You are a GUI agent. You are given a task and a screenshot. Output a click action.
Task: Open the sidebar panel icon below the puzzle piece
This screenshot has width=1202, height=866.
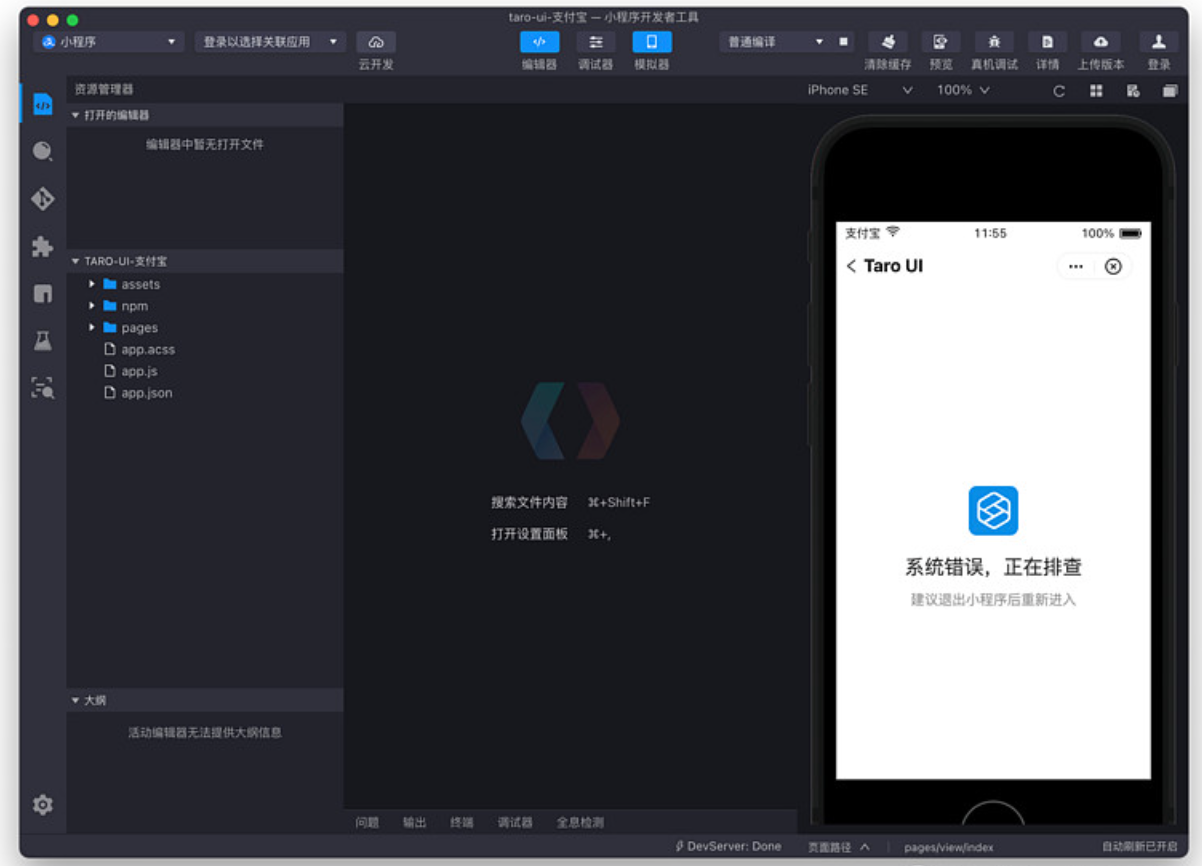[42, 294]
